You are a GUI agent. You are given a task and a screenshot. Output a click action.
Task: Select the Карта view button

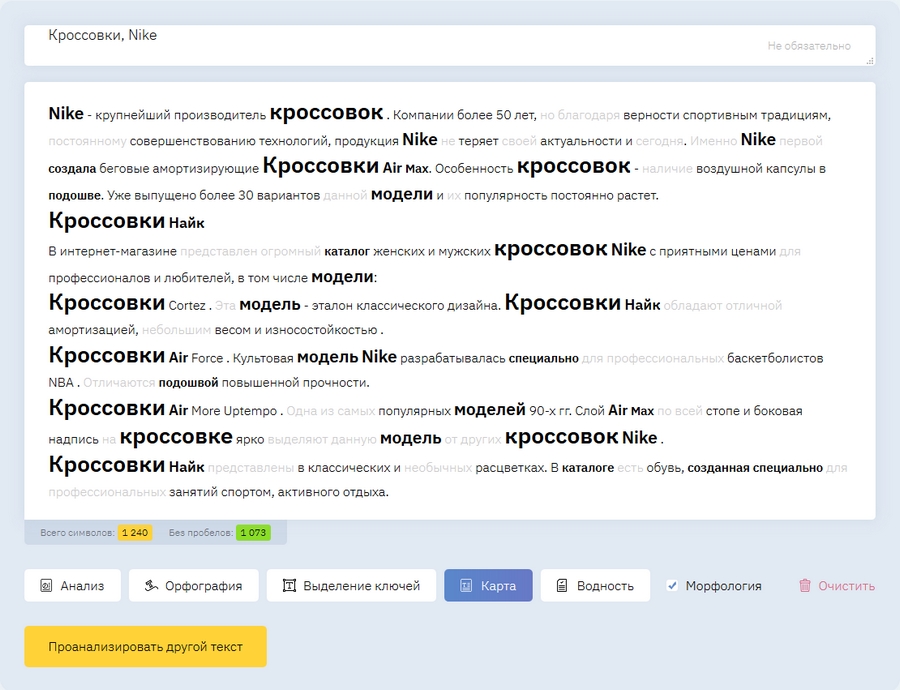pos(488,586)
